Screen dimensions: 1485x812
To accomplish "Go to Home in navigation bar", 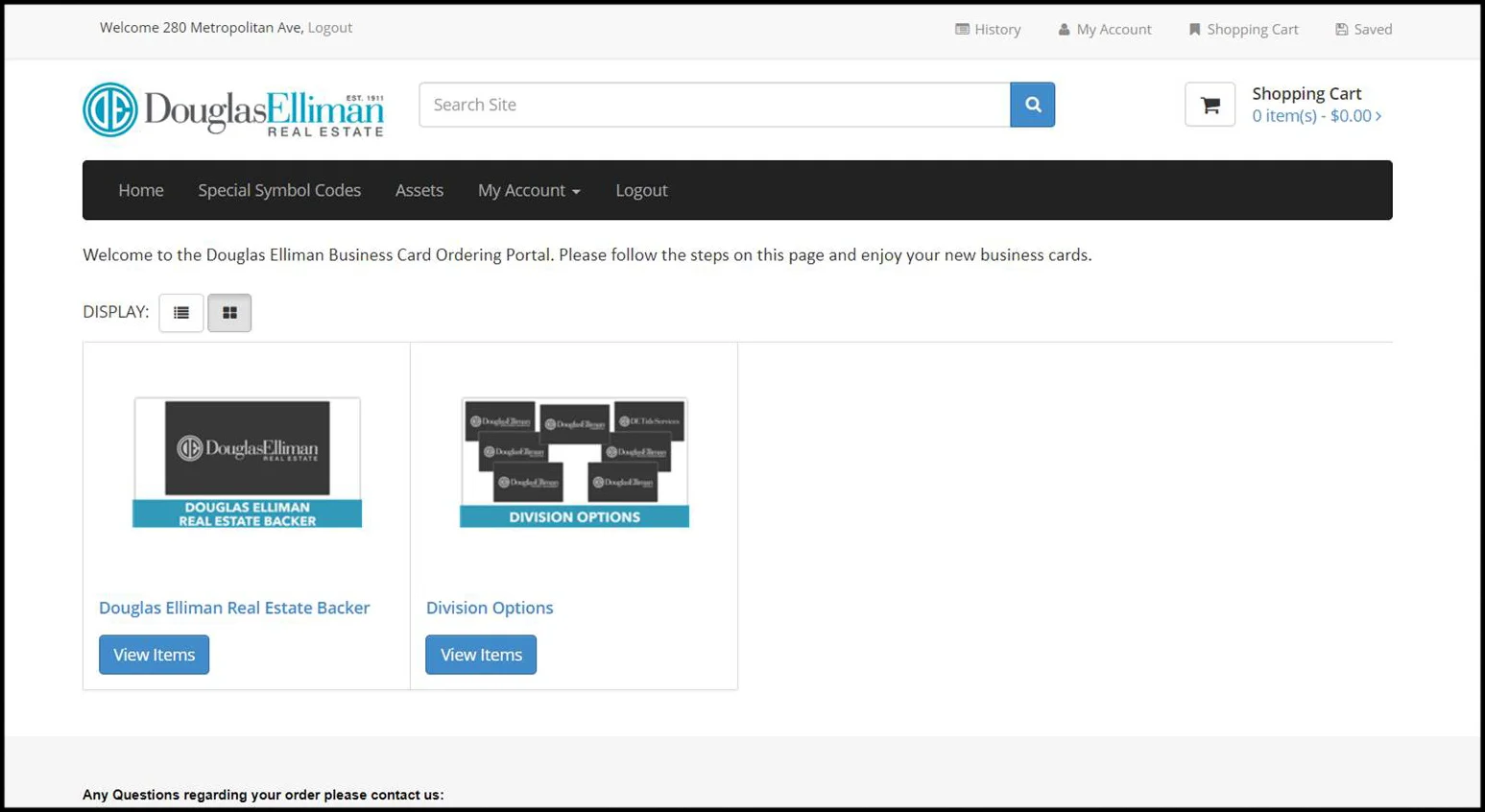I will [141, 190].
